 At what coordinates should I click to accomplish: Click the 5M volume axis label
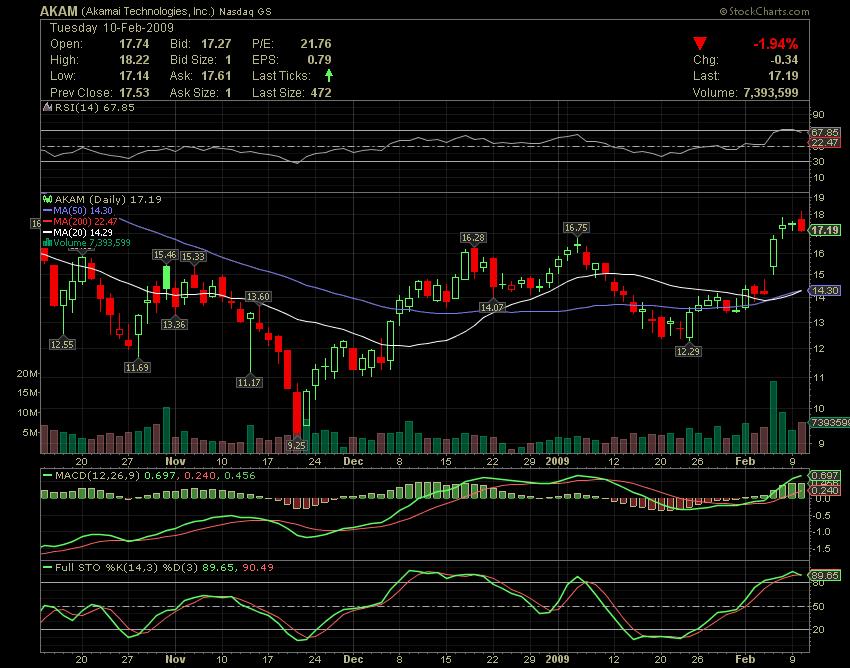point(30,433)
